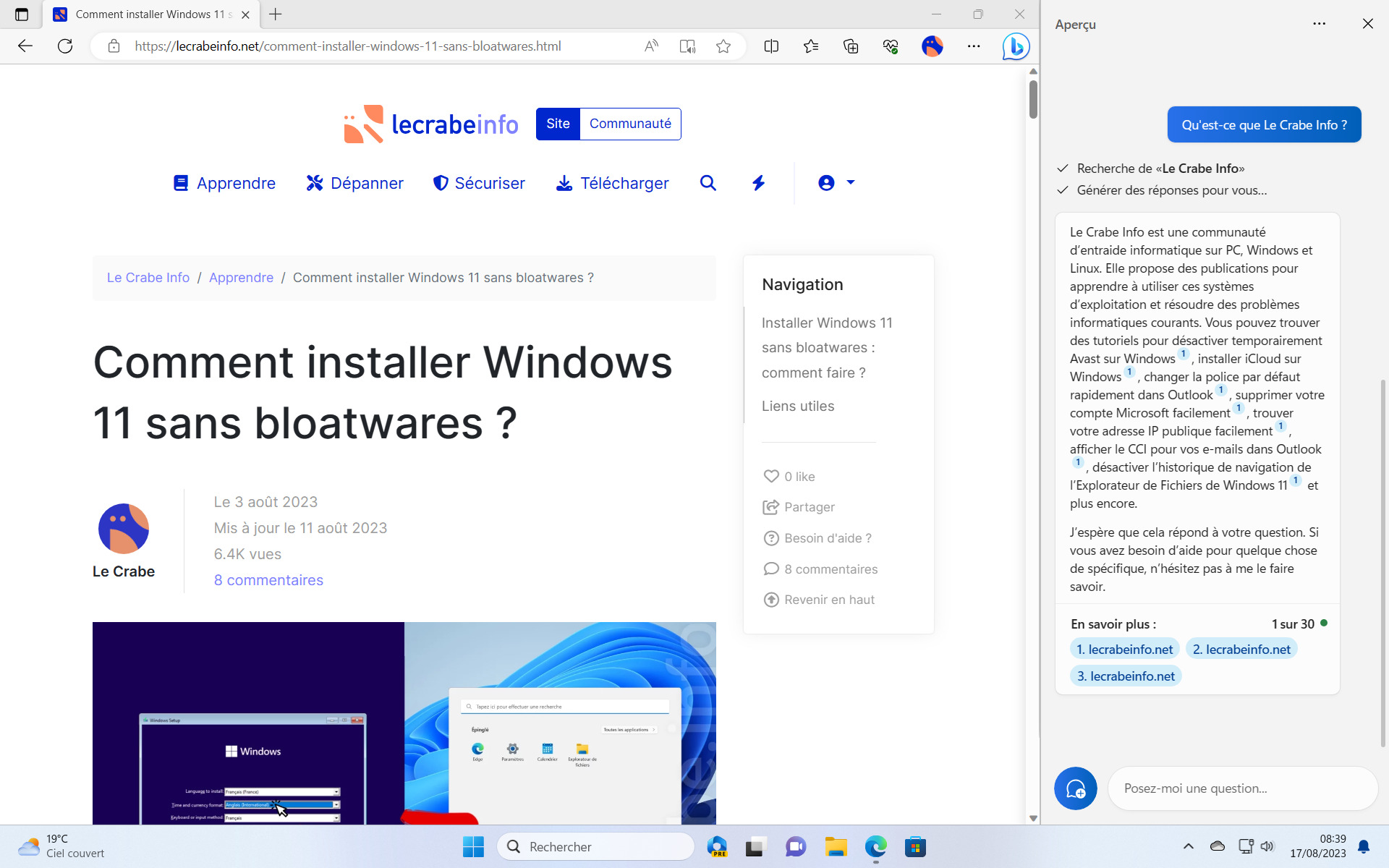Open Aperçu panel more options
This screenshot has width=1389, height=868.
(x=1320, y=24)
